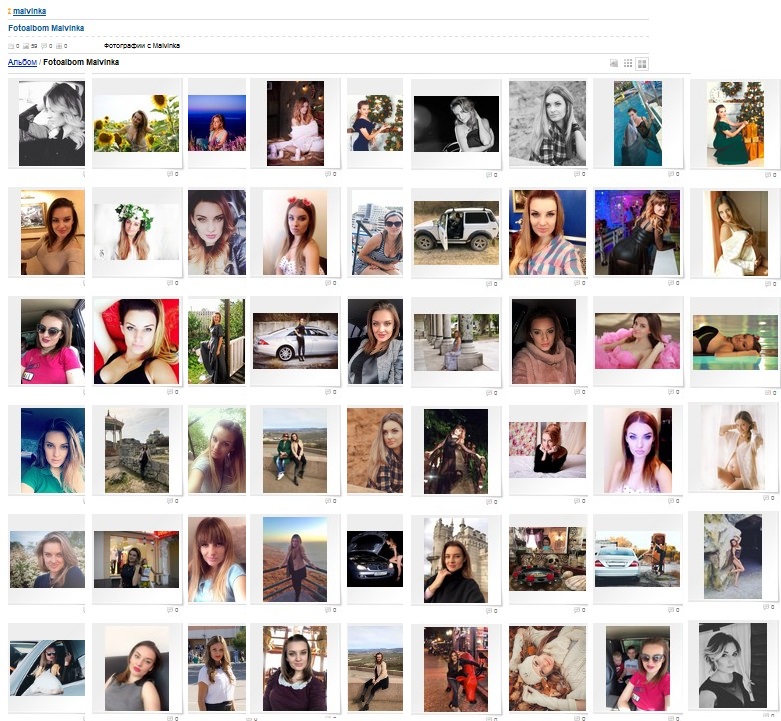Select the large thumbnails view icon
Screen dimensions: 781x721
(642, 63)
